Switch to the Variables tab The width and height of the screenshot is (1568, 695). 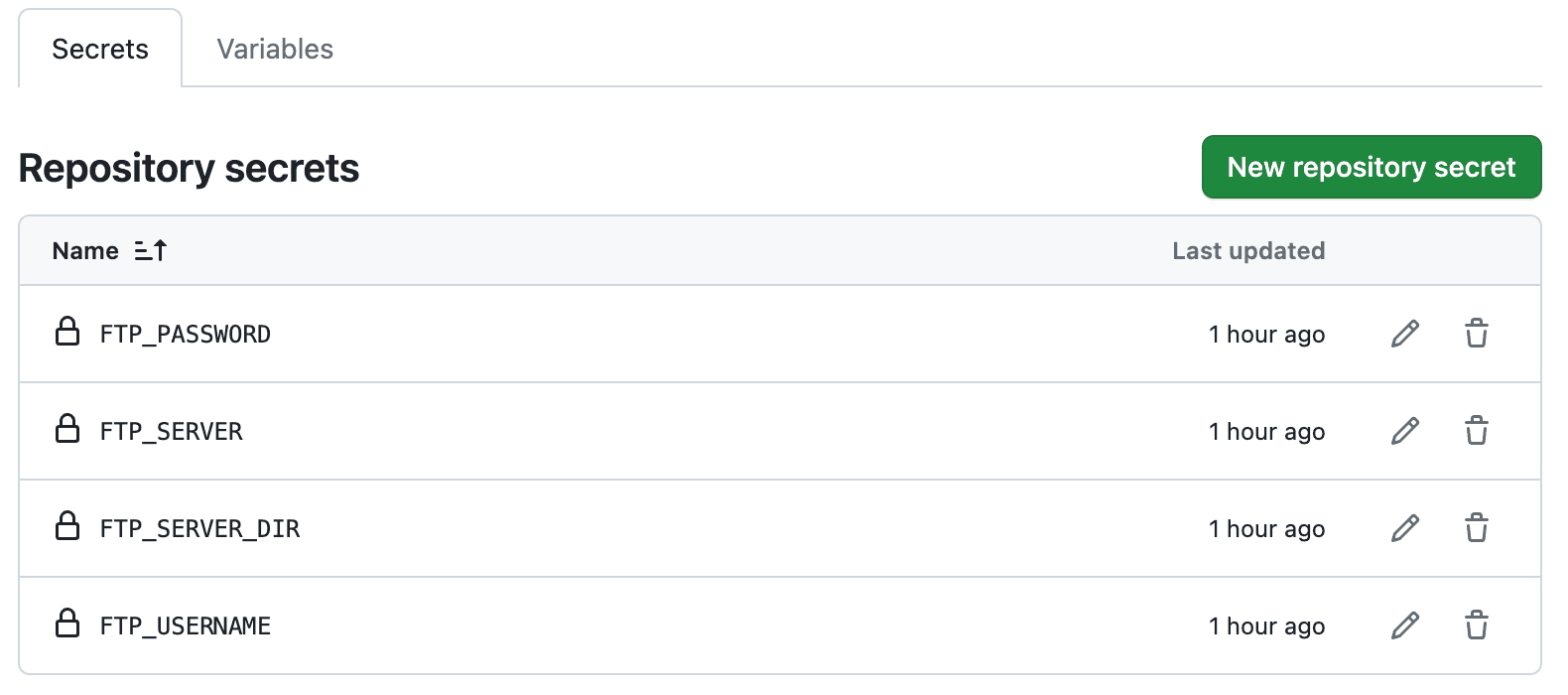click(275, 49)
